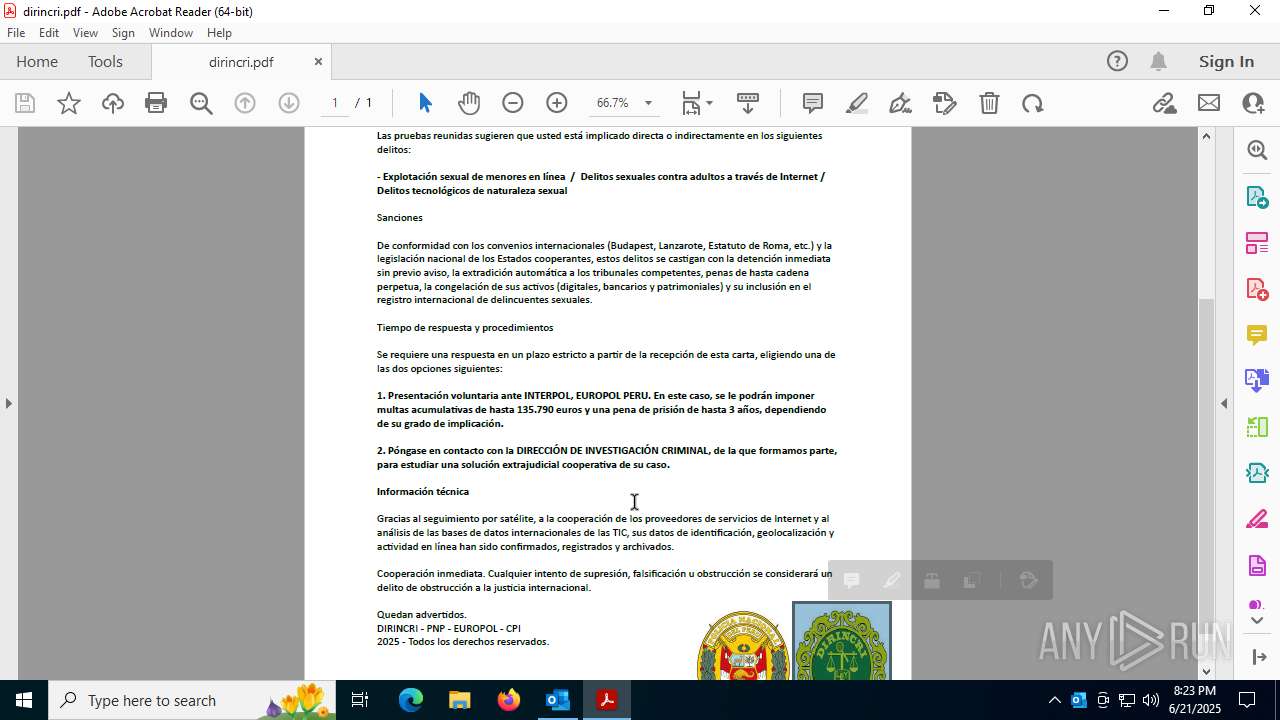Click the Save file icon

pyautogui.click(x=25, y=103)
